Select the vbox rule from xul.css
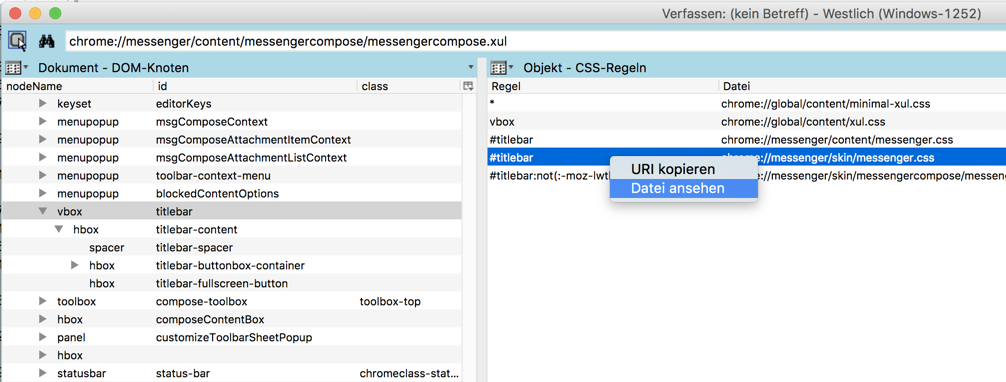The image size is (1006, 382). tap(747, 121)
